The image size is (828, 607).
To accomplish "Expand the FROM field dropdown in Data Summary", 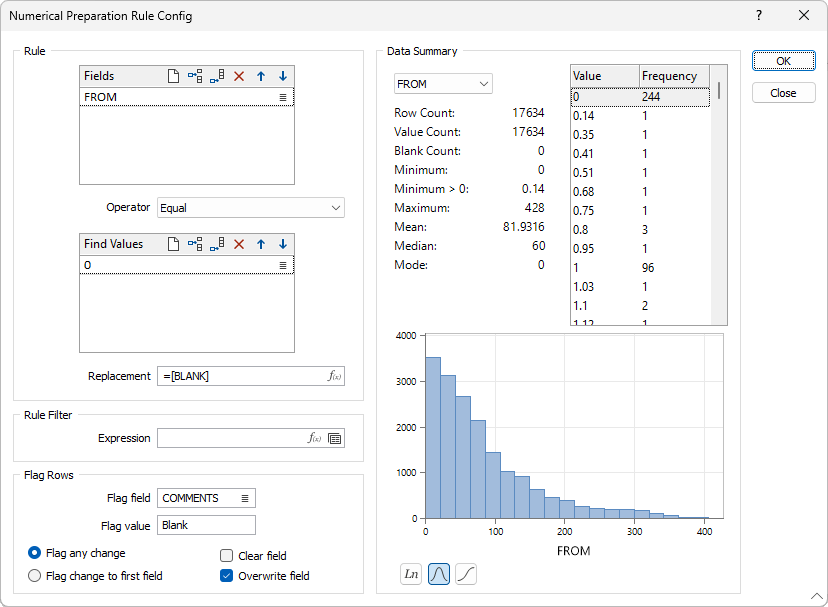I will click(x=443, y=84).
